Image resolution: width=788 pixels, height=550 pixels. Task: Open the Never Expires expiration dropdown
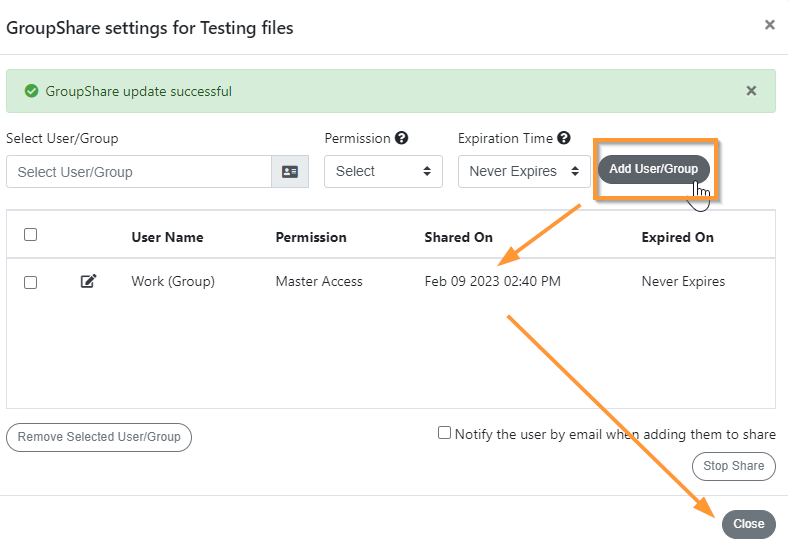524,171
